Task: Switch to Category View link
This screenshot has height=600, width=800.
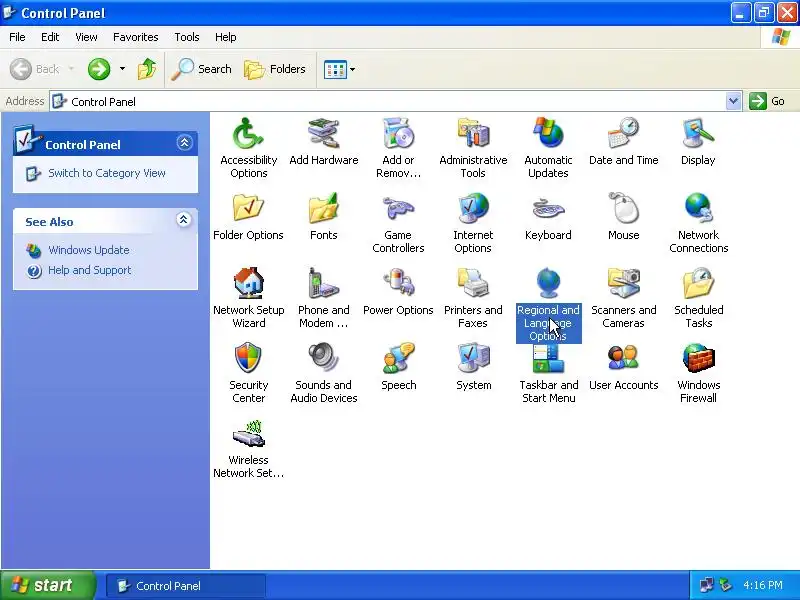Action: (x=107, y=173)
